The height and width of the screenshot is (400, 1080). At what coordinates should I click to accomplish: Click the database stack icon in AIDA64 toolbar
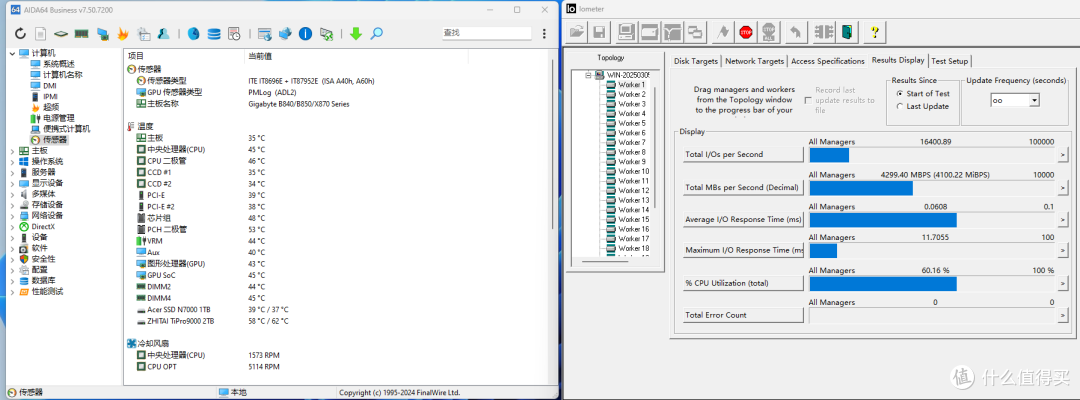coord(214,33)
